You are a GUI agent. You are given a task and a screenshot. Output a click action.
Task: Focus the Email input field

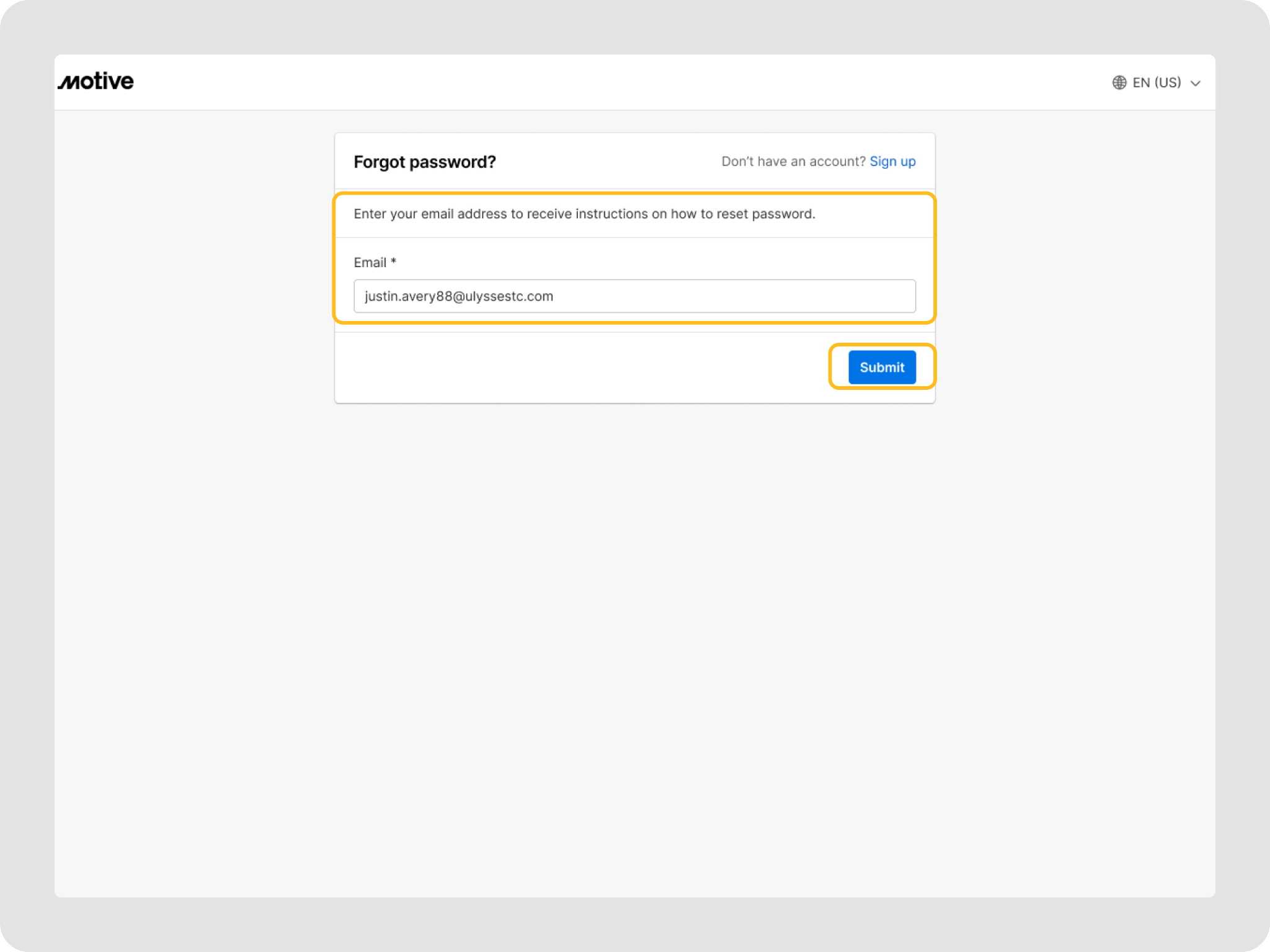[634, 296]
